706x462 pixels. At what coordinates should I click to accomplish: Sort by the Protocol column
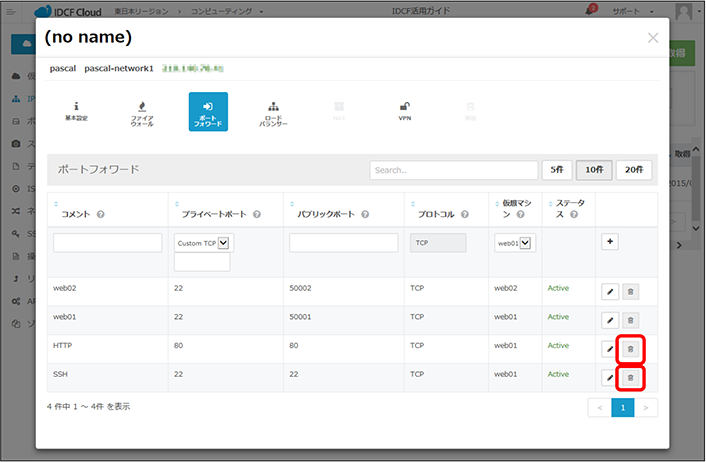(412, 204)
